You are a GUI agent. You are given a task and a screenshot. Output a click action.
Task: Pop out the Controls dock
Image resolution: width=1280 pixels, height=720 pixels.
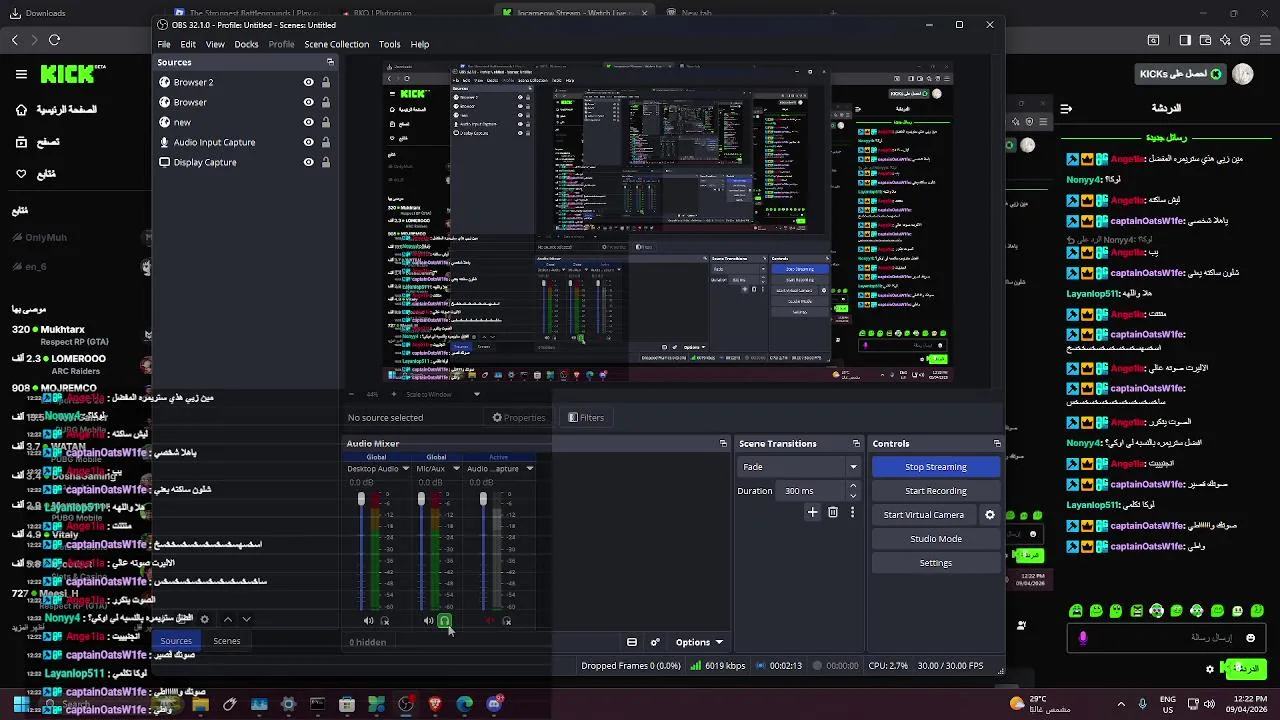coord(997,443)
